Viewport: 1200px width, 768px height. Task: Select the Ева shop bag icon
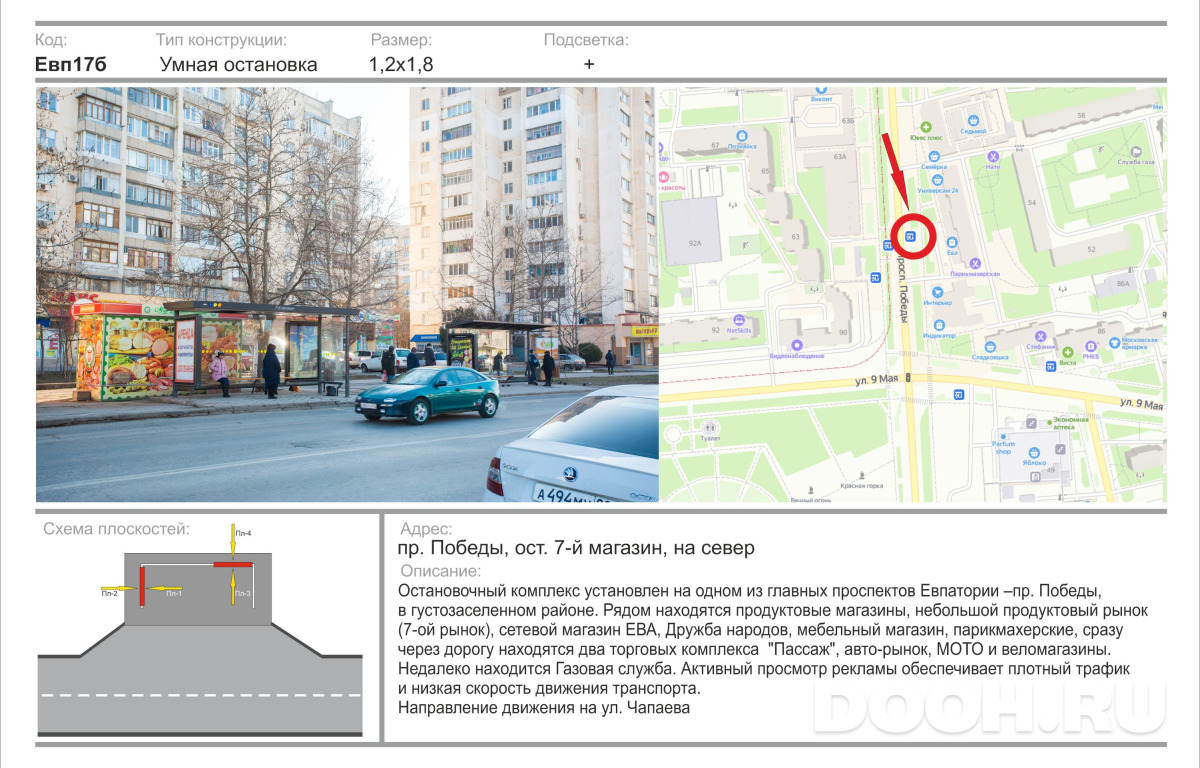pos(952,242)
